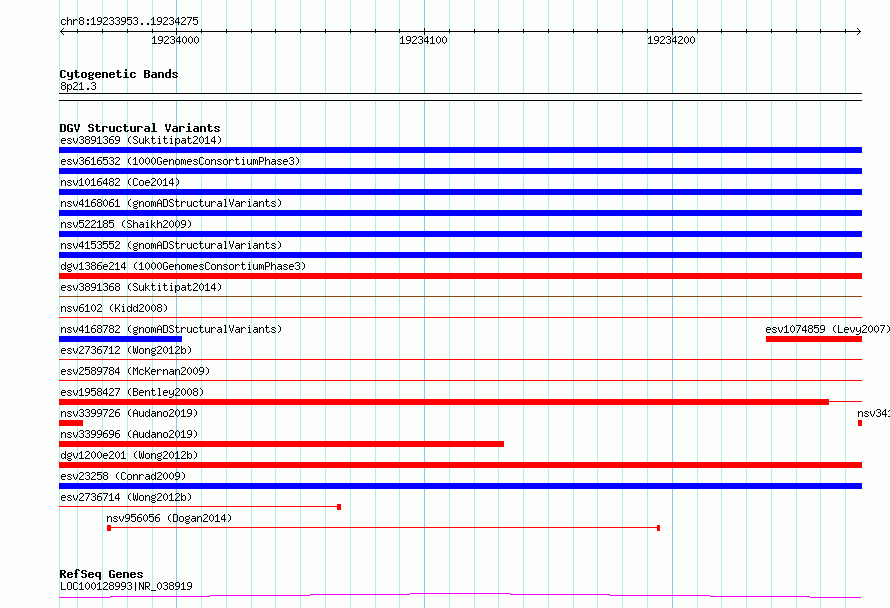Click the esv3891369 (Suktitipat2014) variant label

[141, 140]
